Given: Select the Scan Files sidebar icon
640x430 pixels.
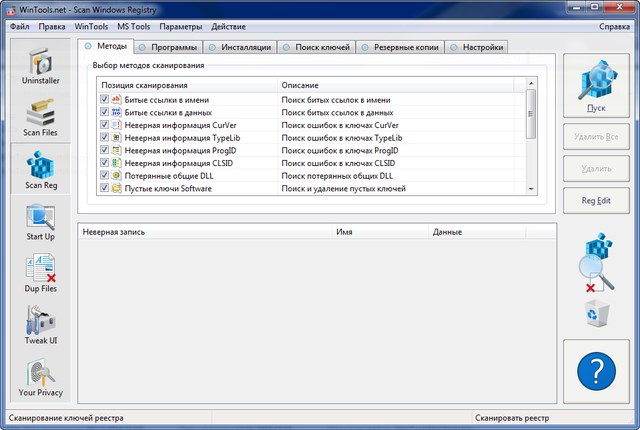Looking at the screenshot, I should pos(40,116).
